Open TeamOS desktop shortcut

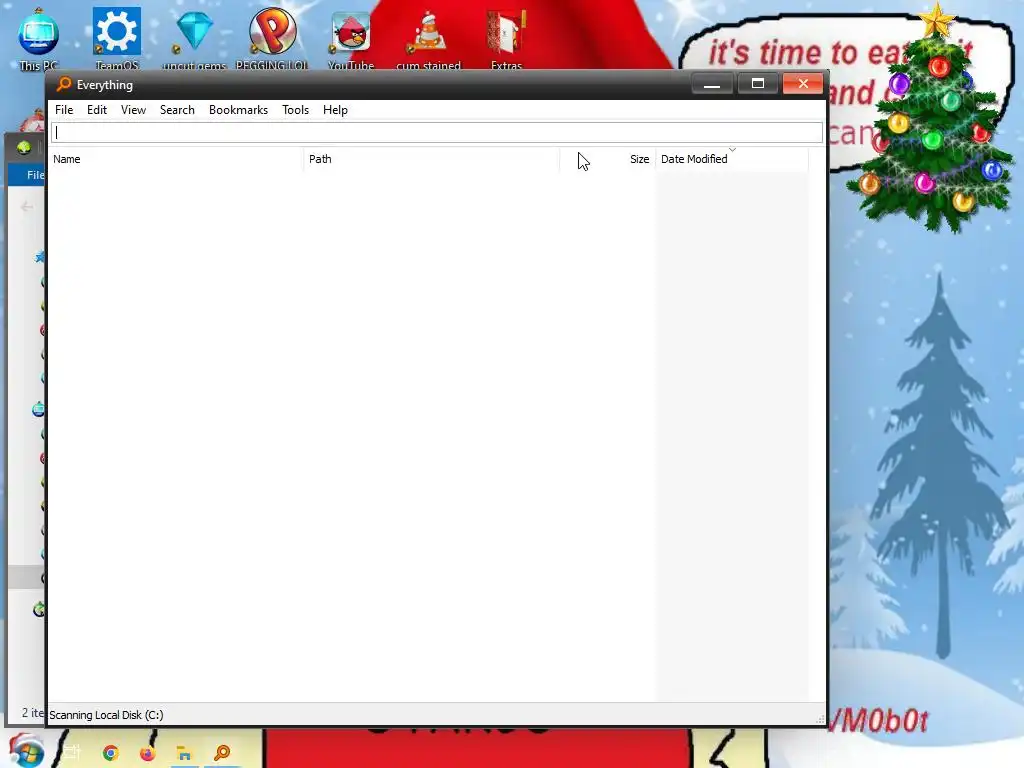(117, 38)
